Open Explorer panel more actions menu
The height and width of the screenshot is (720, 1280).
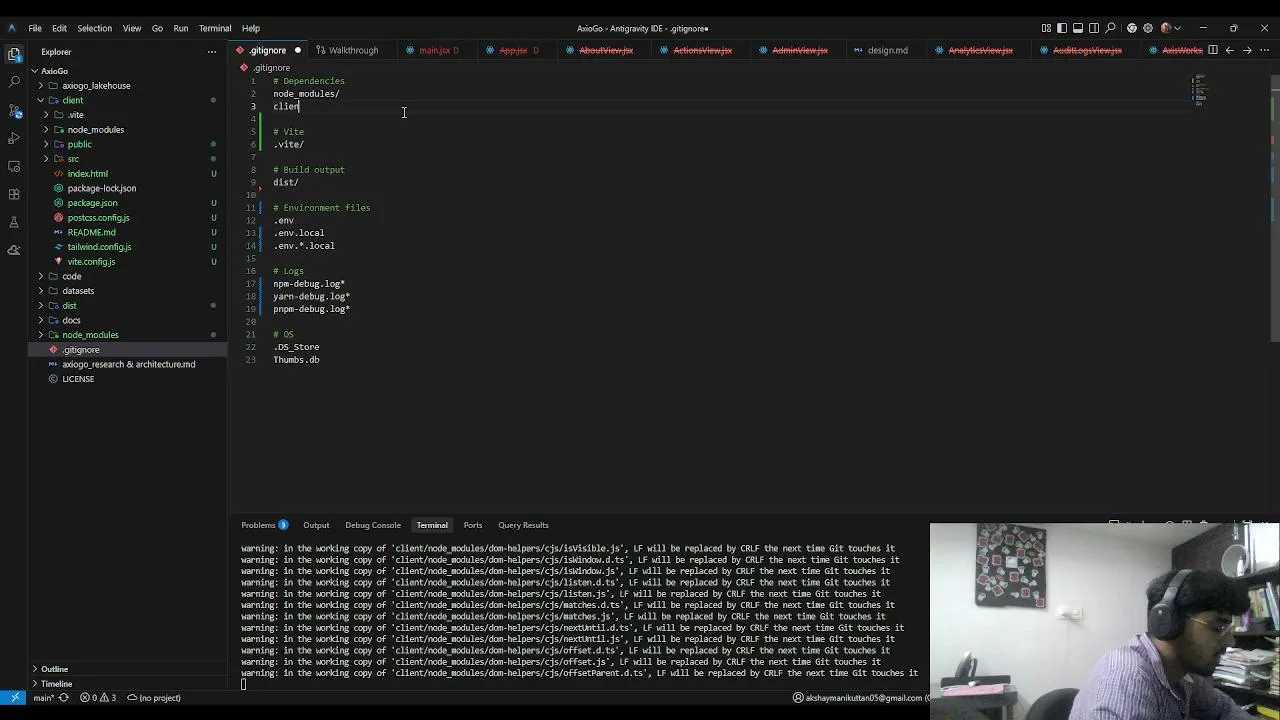click(x=211, y=51)
